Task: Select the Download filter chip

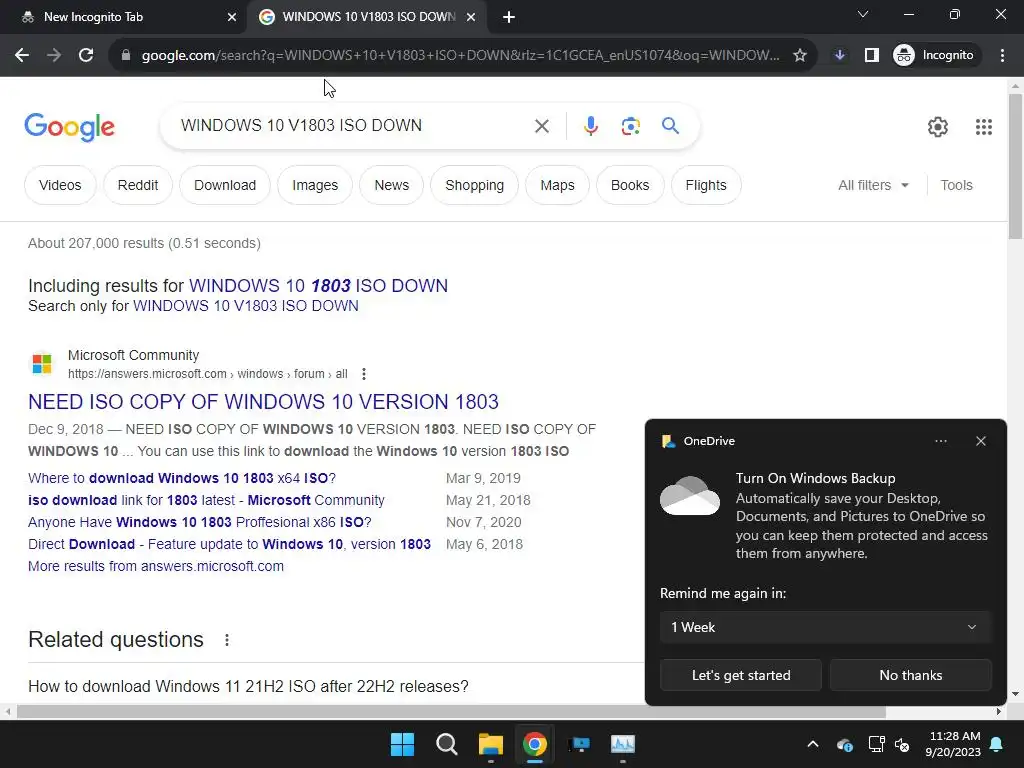Action: (225, 185)
